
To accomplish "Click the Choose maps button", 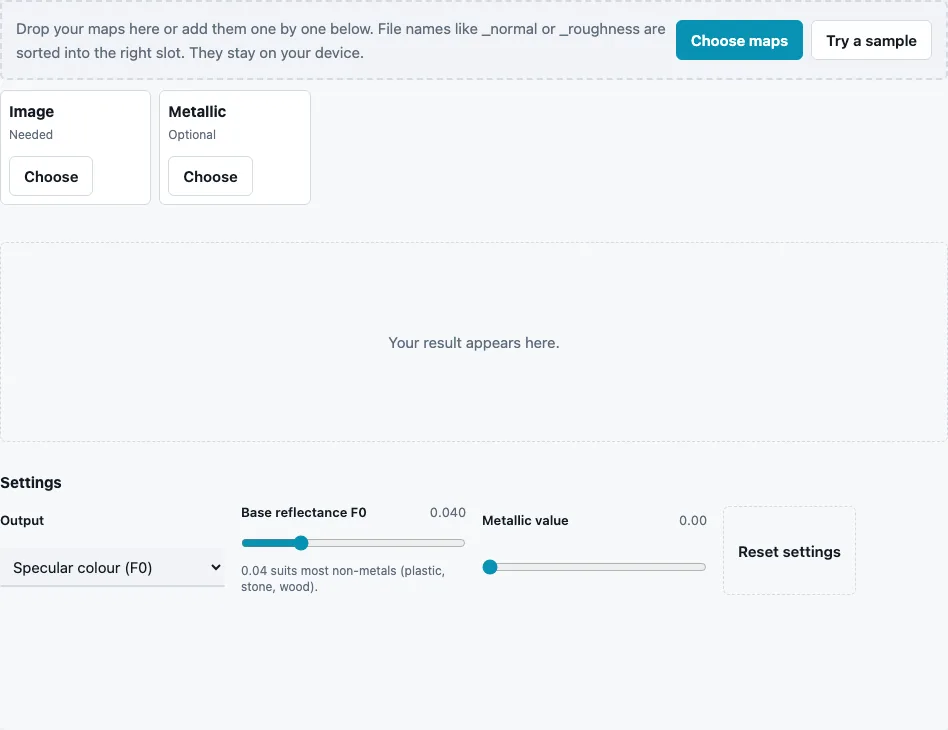I will tap(739, 41).
